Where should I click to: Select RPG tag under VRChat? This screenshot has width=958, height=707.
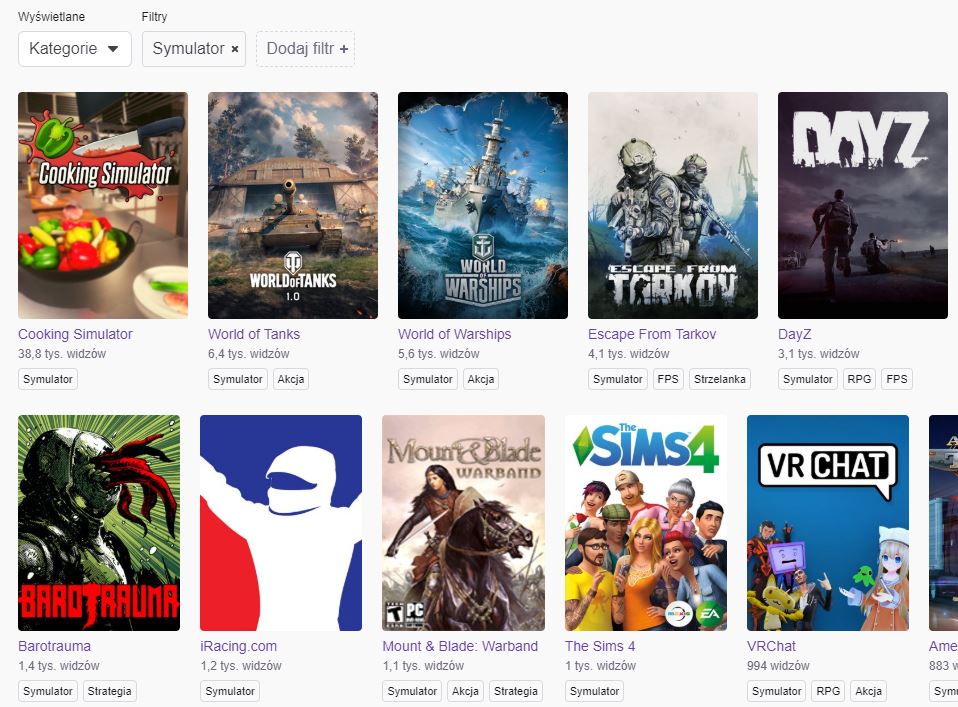pyautogui.click(x=828, y=691)
